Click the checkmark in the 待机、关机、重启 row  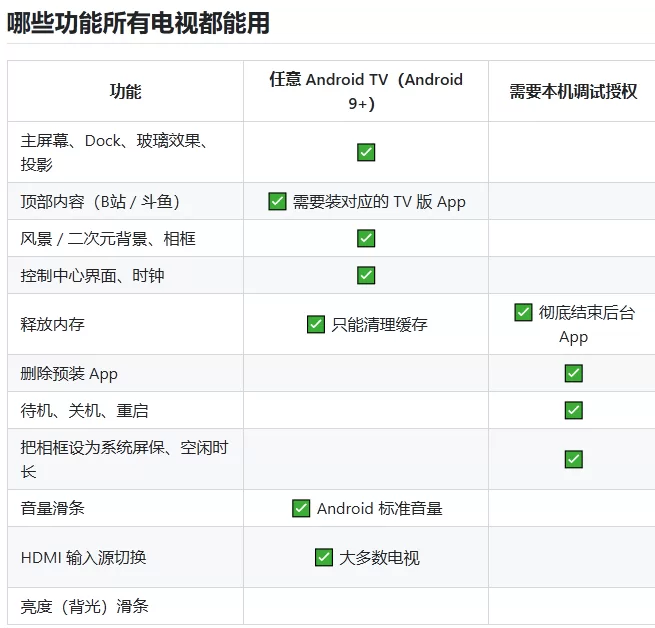574,410
